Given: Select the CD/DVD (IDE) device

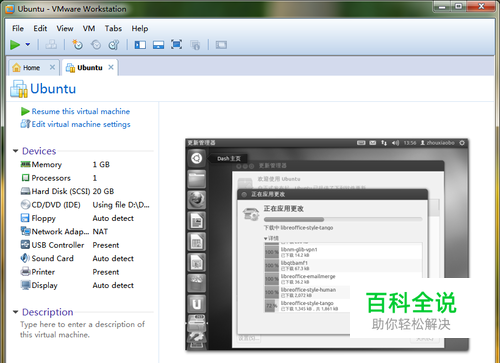Looking at the screenshot, I should (85, 205).
